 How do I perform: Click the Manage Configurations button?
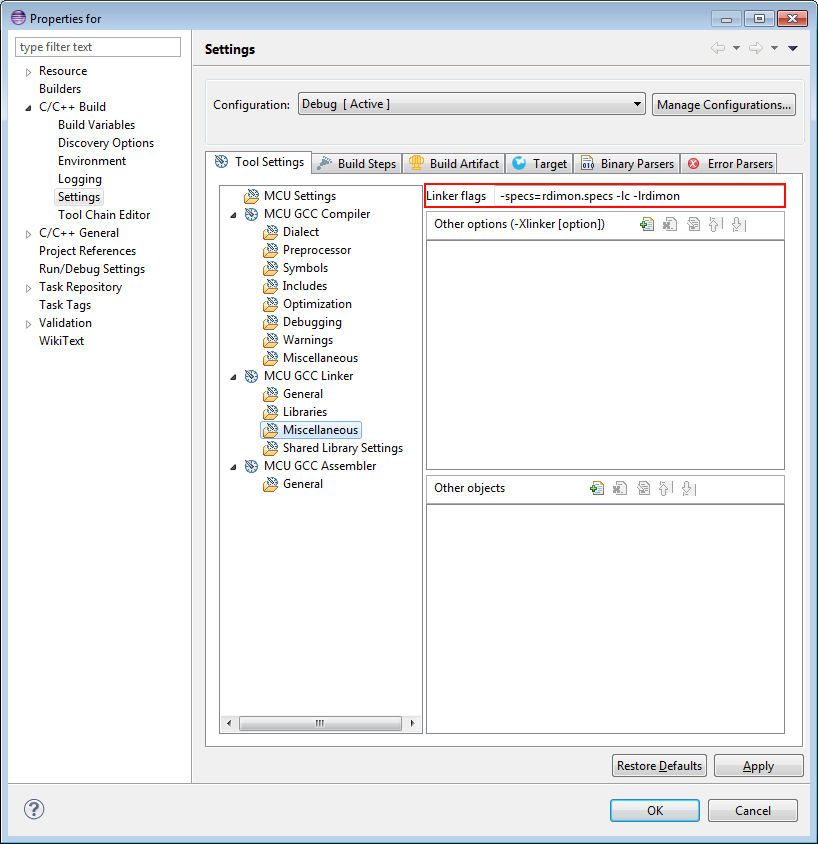click(x=724, y=104)
